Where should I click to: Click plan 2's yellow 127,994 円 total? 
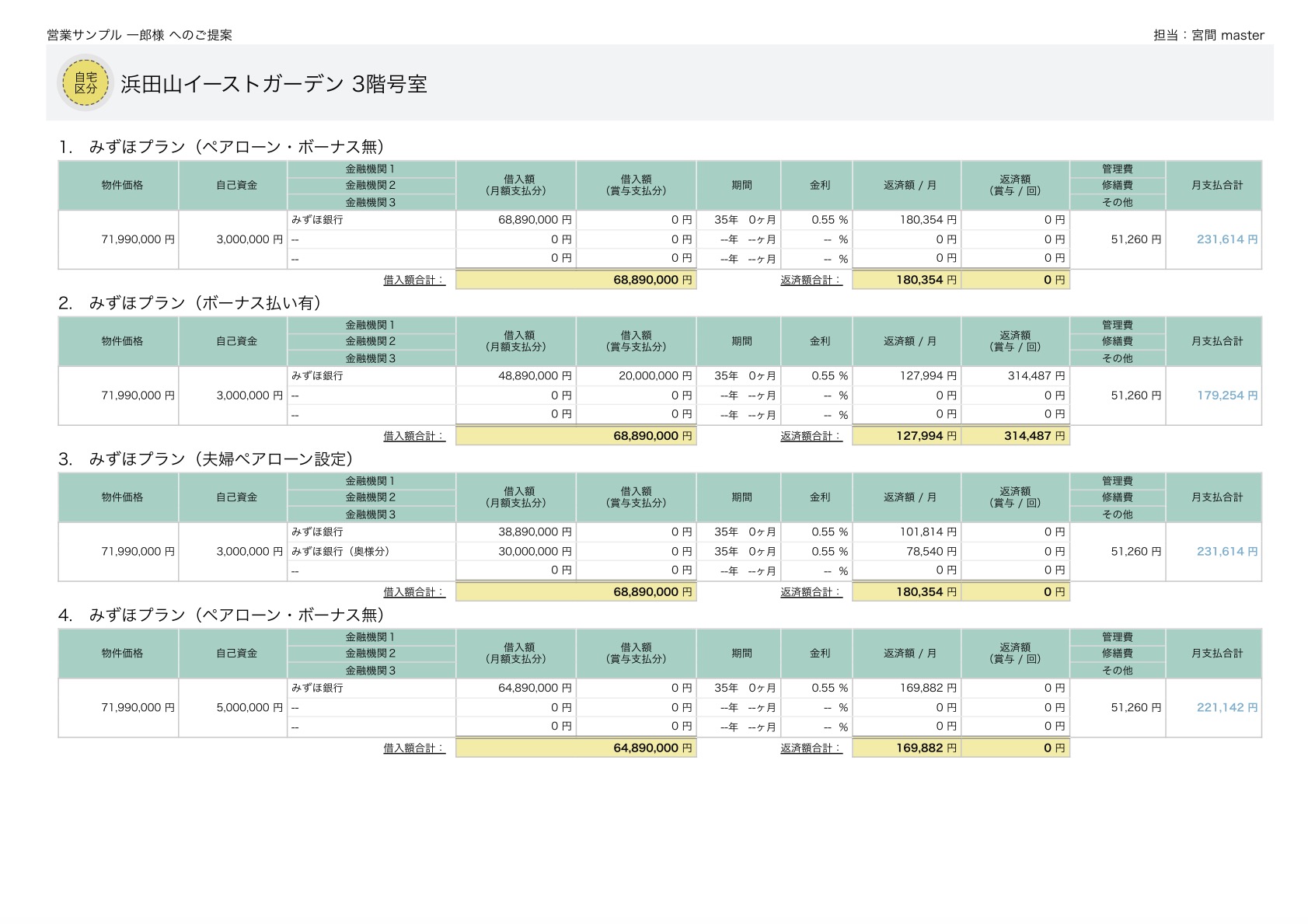[907, 436]
